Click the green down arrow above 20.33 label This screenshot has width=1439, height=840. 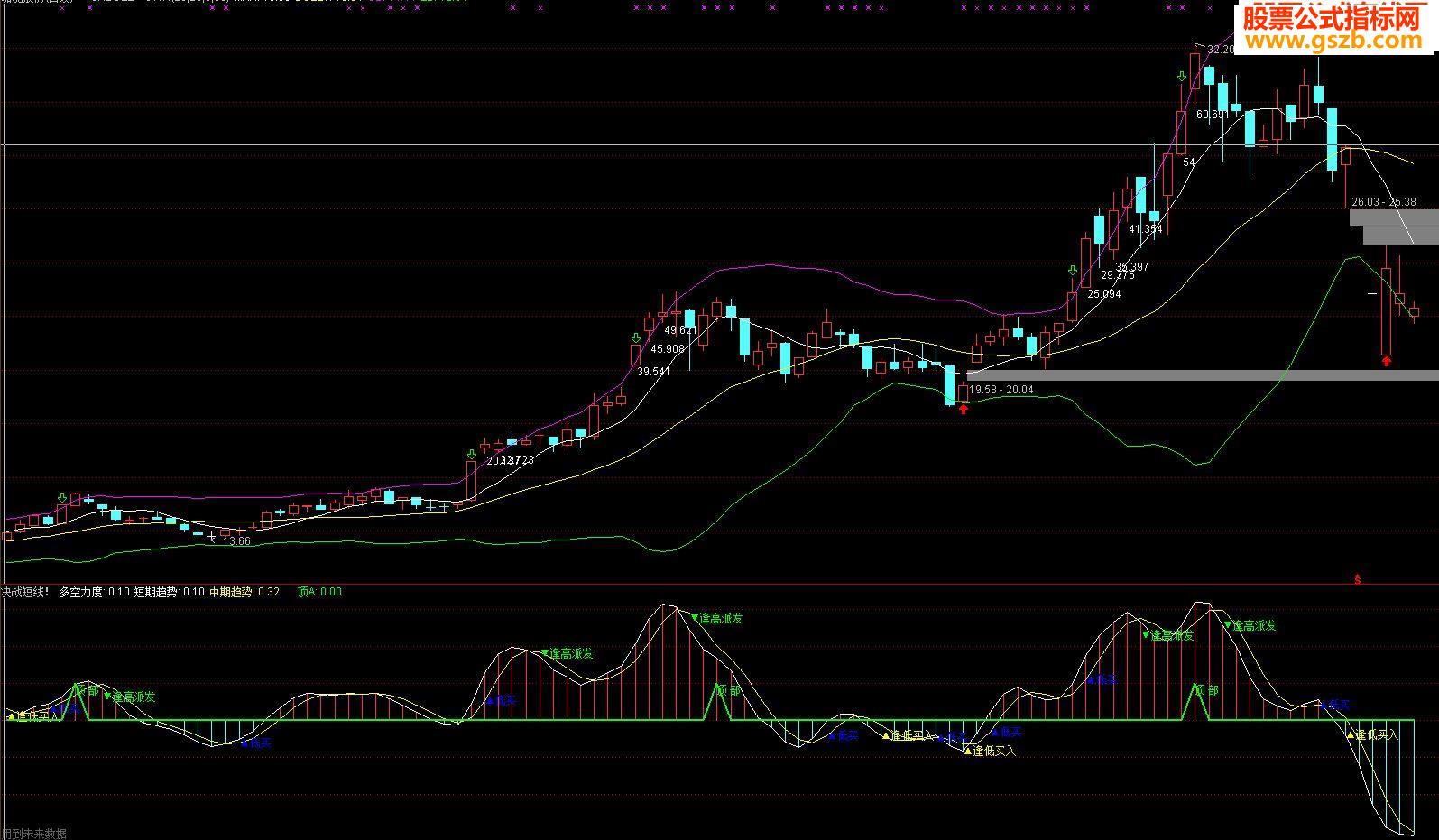tap(471, 454)
